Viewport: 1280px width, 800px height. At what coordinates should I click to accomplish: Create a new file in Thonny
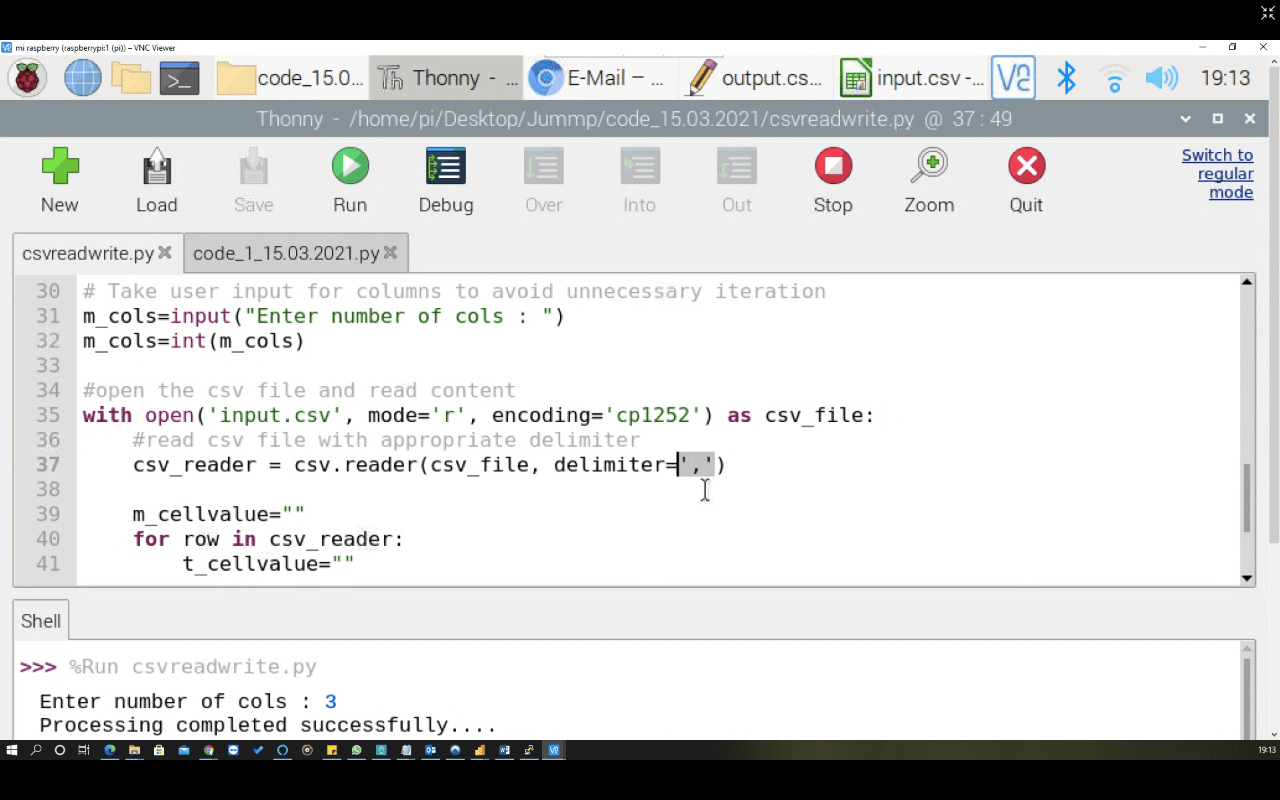pos(59,180)
